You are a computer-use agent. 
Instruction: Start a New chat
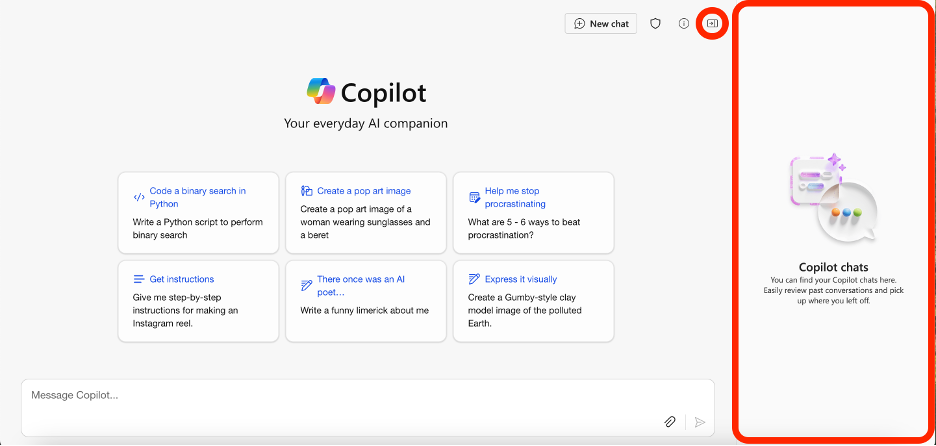click(x=601, y=24)
